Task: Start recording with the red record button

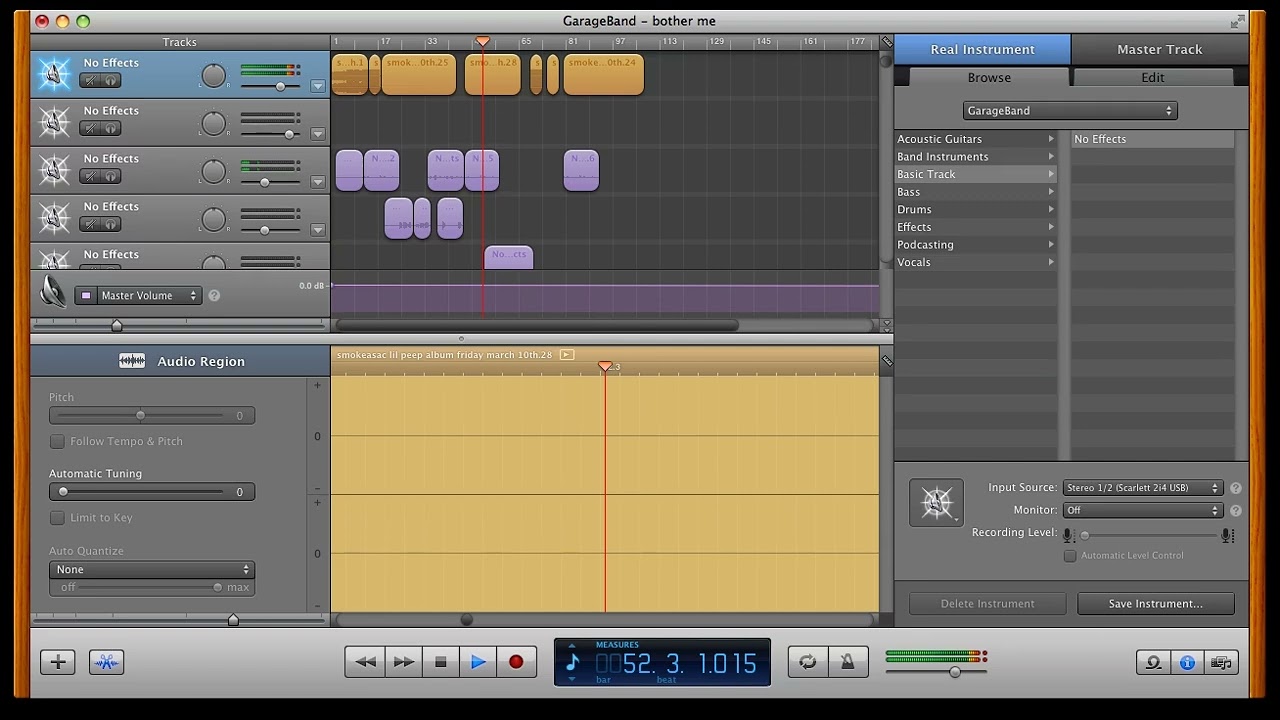Action: pyautogui.click(x=516, y=662)
